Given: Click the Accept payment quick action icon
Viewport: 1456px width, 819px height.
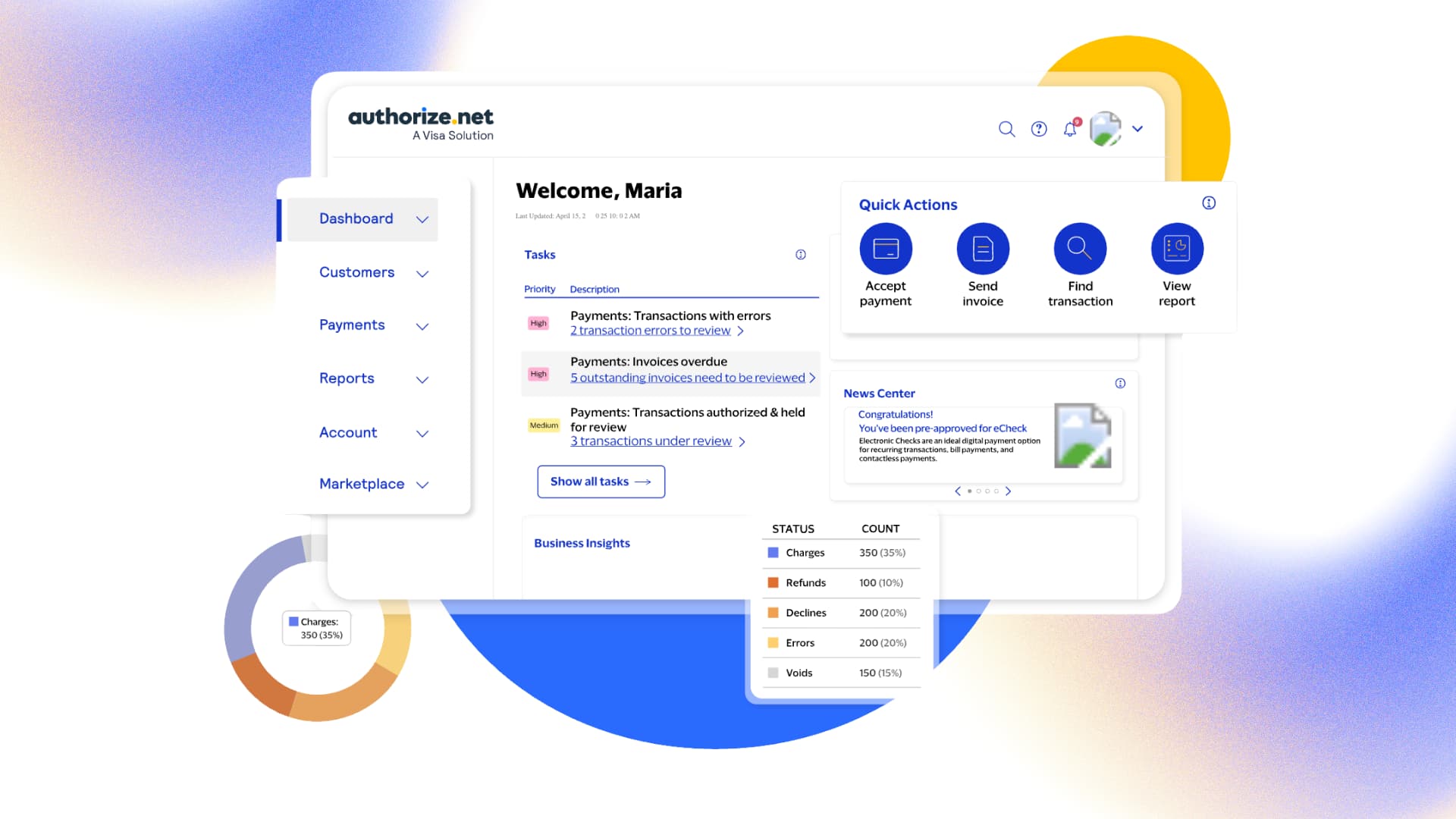Looking at the screenshot, I should coord(885,249).
